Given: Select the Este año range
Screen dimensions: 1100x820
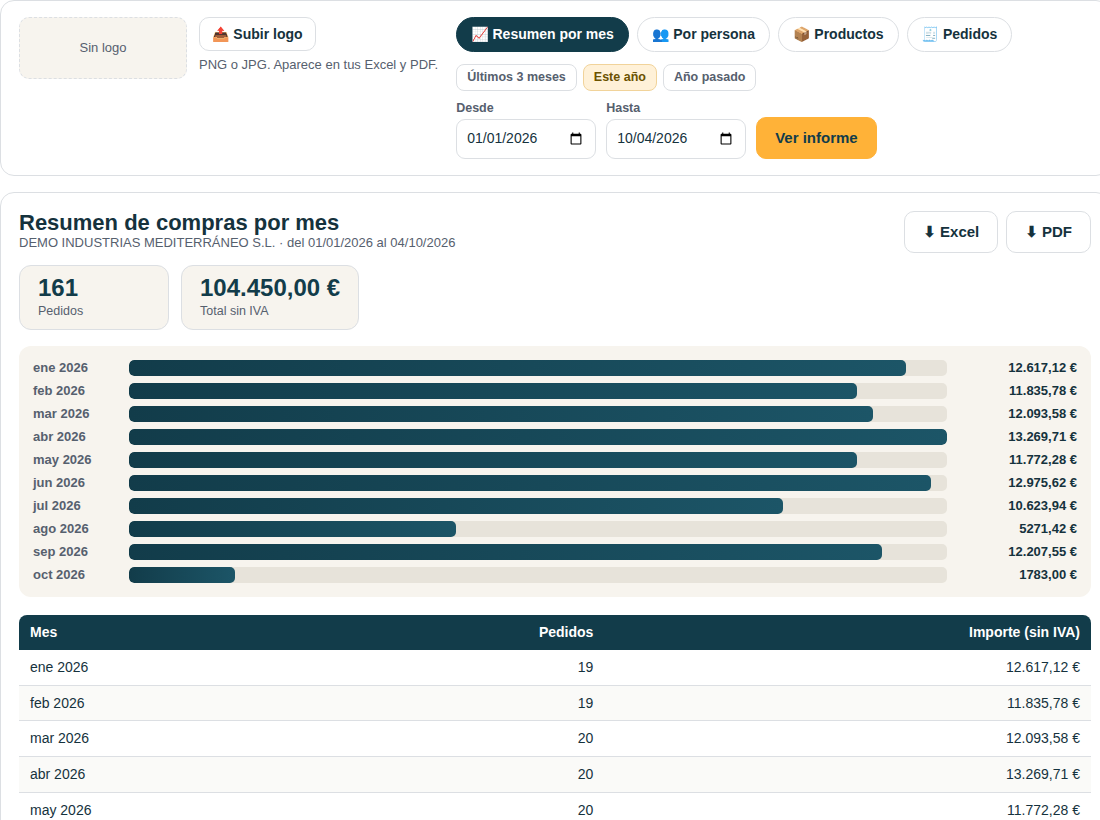Looking at the screenshot, I should [619, 77].
